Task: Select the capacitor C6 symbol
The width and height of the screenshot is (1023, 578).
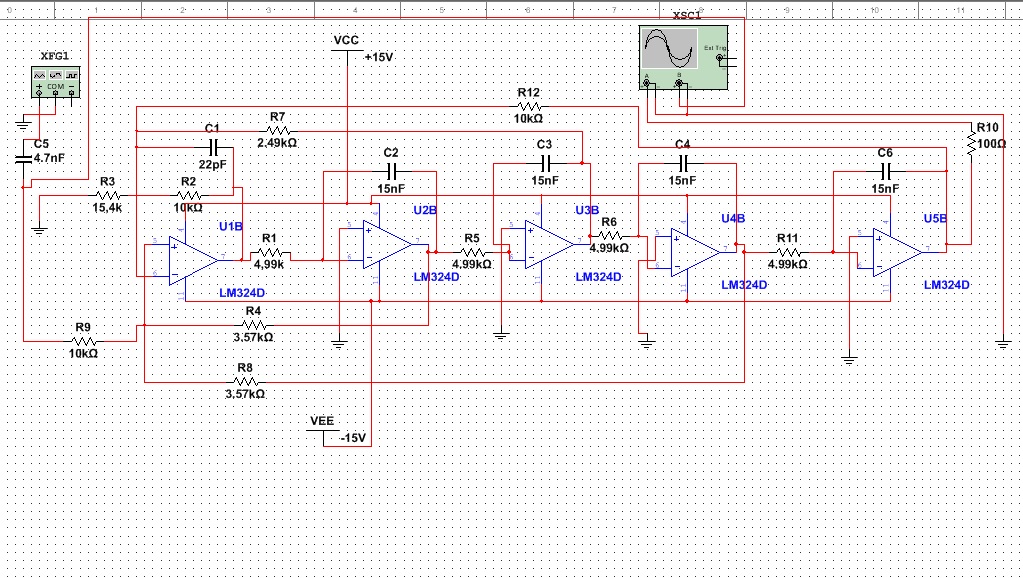Action: coord(885,170)
